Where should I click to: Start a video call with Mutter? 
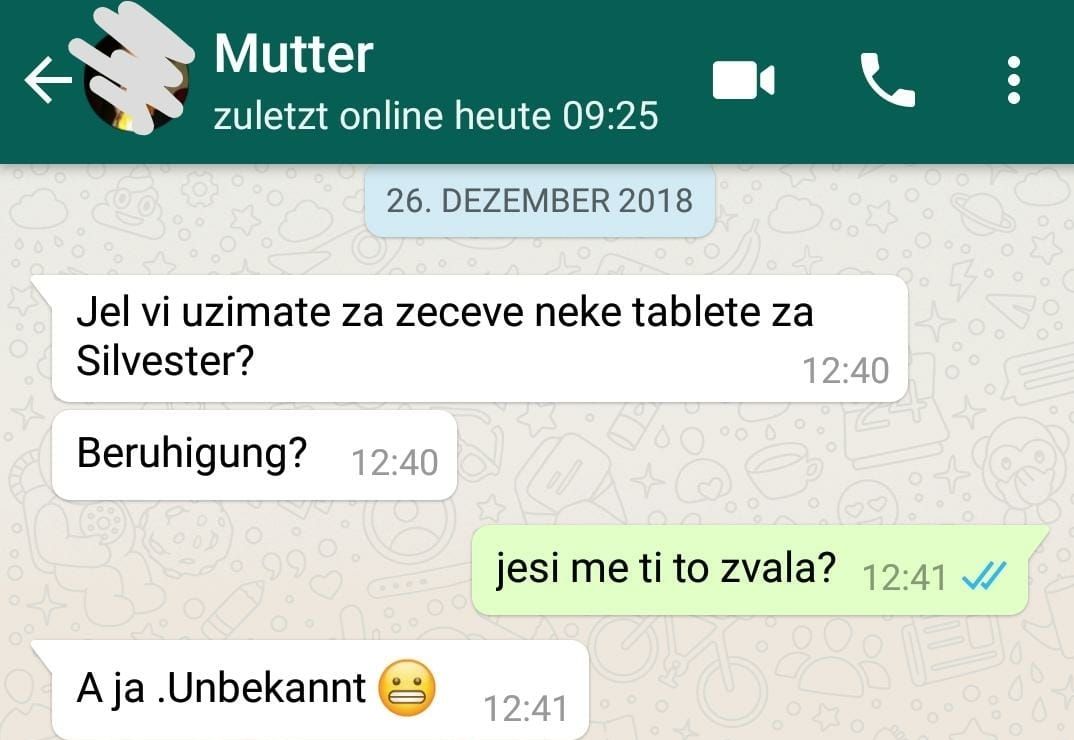[x=743, y=80]
